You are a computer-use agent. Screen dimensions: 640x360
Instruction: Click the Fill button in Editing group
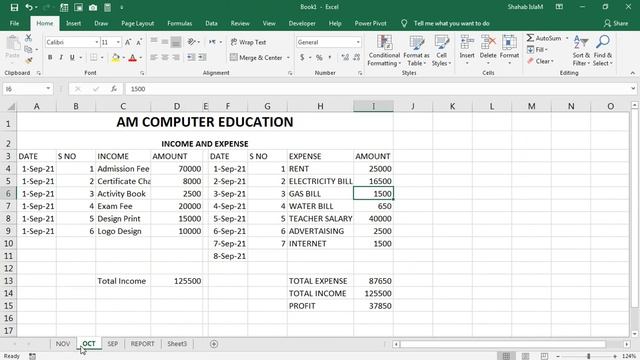tap(537, 49)
